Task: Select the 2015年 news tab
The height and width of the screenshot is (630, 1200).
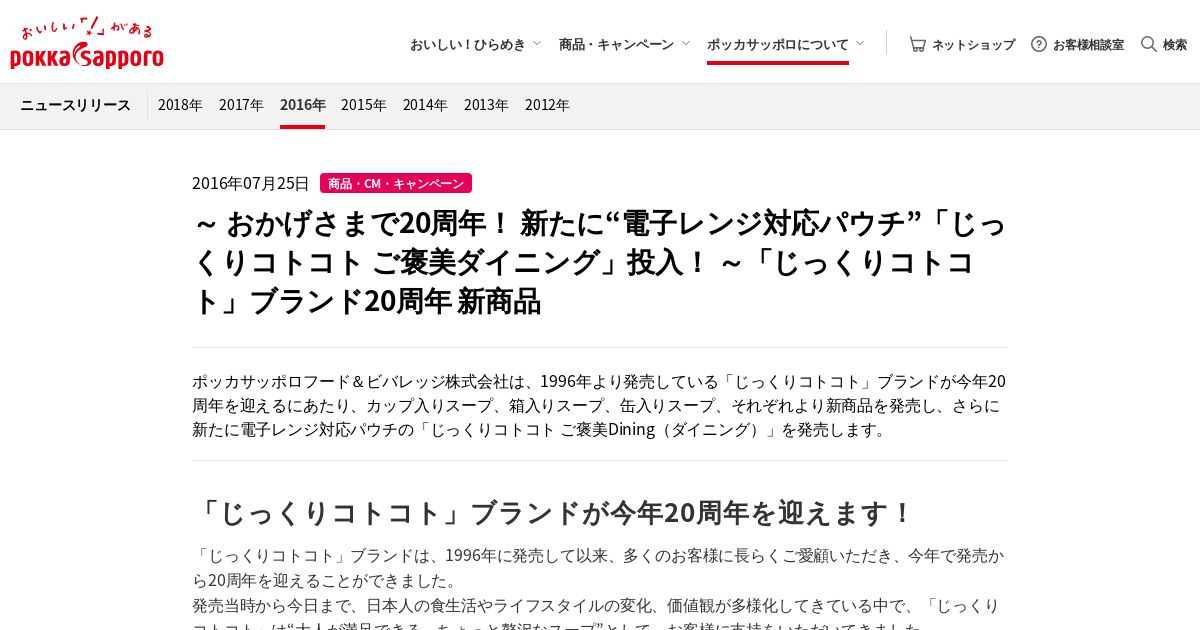Action: click(x=364, y=105)
